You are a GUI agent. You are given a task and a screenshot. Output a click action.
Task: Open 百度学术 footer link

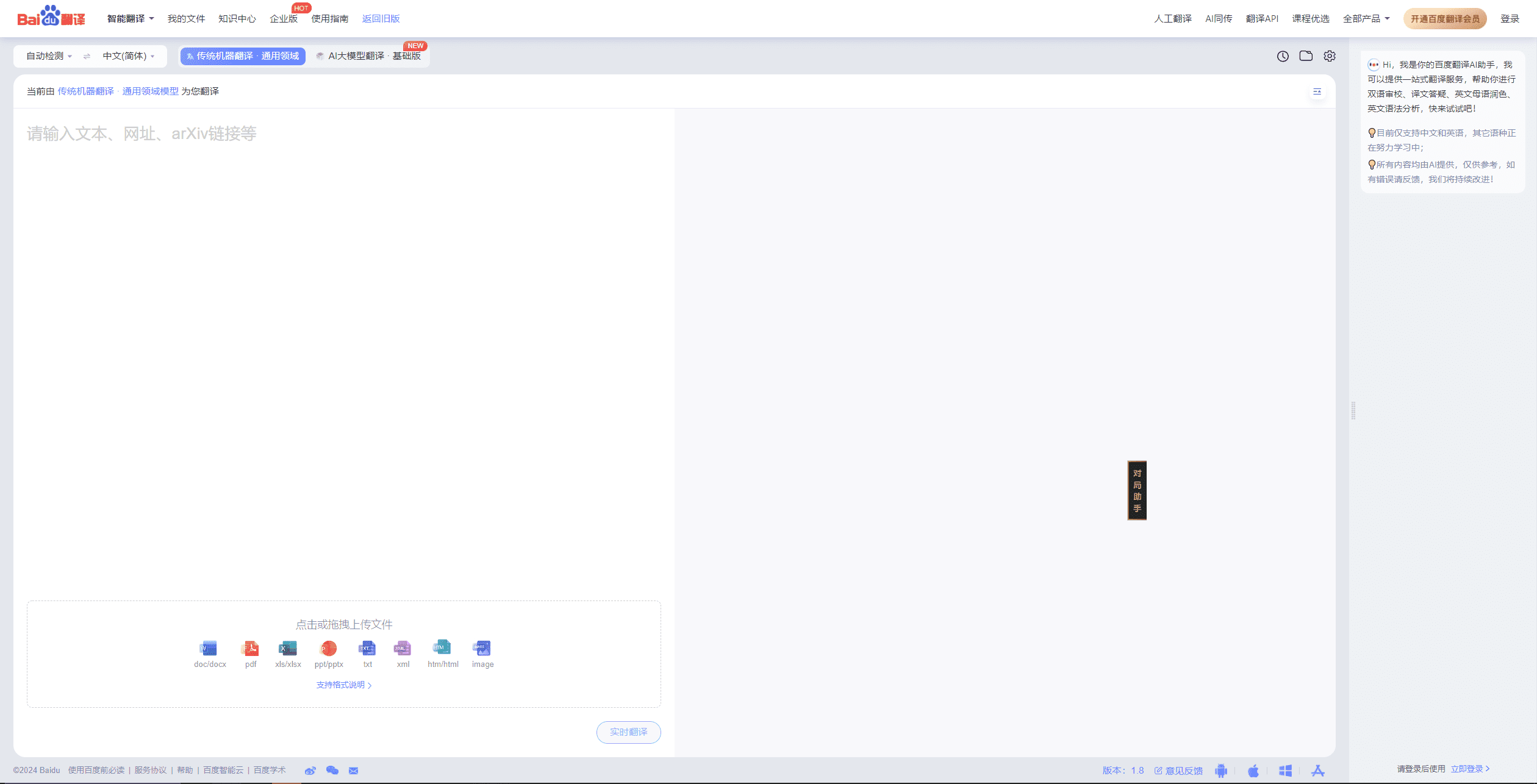click(x=270, y=771)
